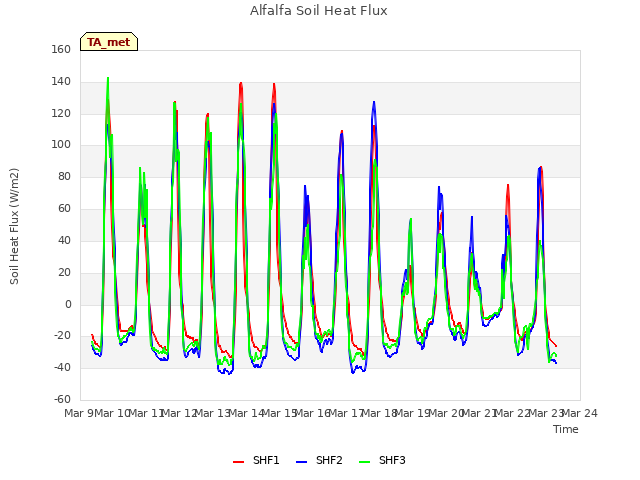
Task: Click the 140 y-axis tick label
Action: 61,82
